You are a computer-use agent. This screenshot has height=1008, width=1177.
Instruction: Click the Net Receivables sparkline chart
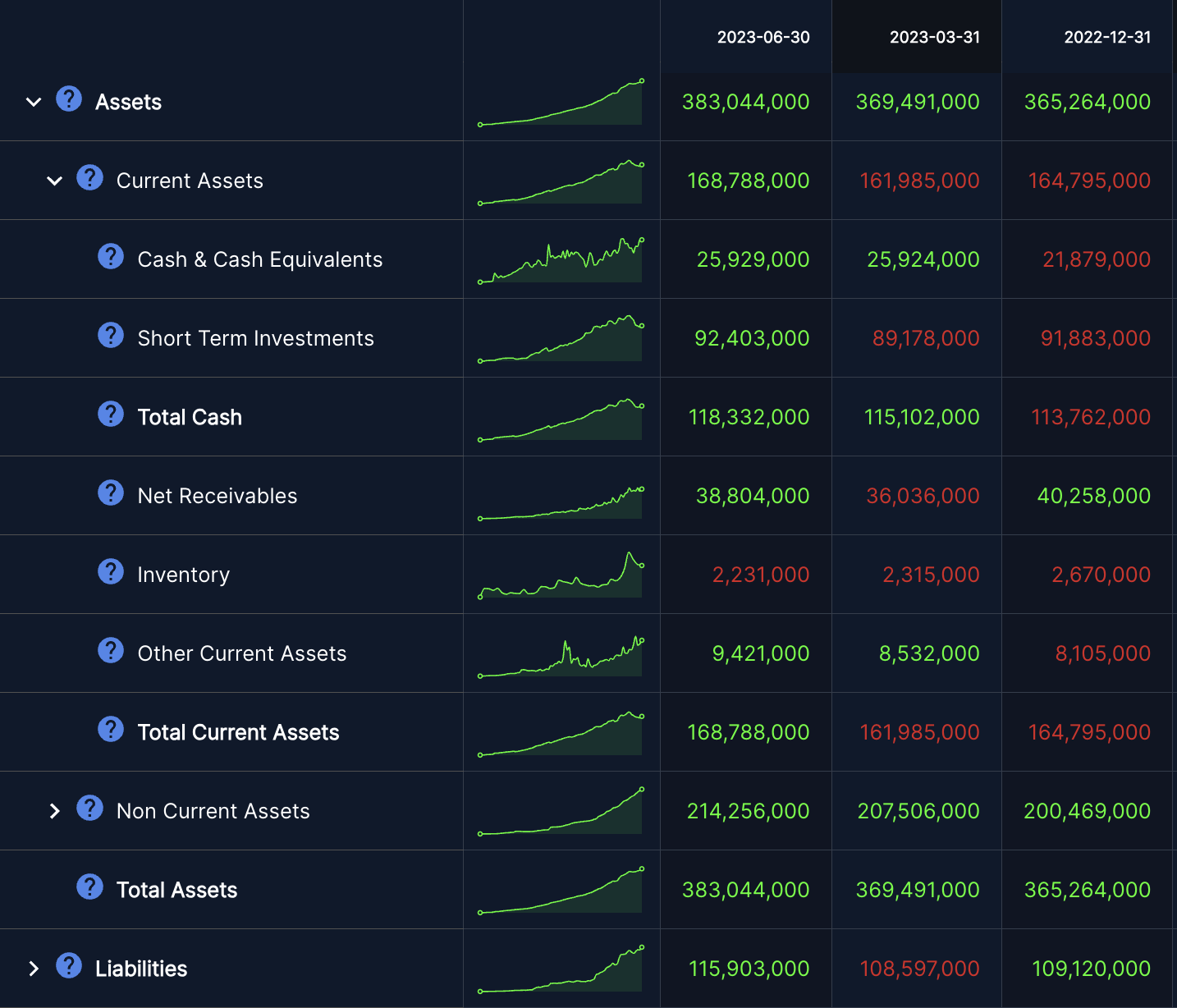[561, 503]
